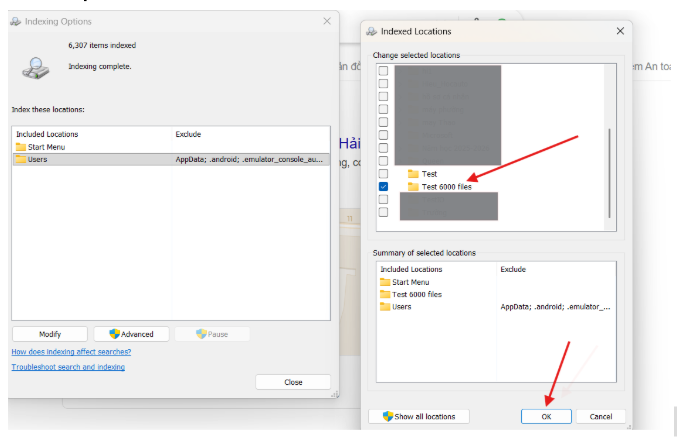Viewport: 681px width, 447px height.
Task: Click the Test folder icon in location tree
Action: pyautogui.click(x=413, y=174)
